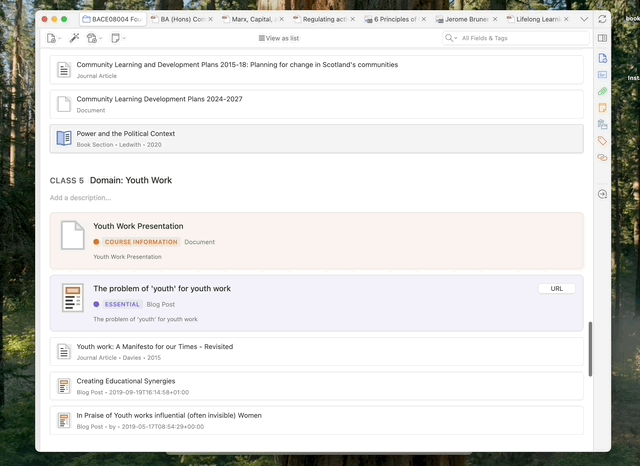This screenshot has width=640, height=466.
Task: Open Add Item by Identifier magic wand
Action: (x=74, y=38)
